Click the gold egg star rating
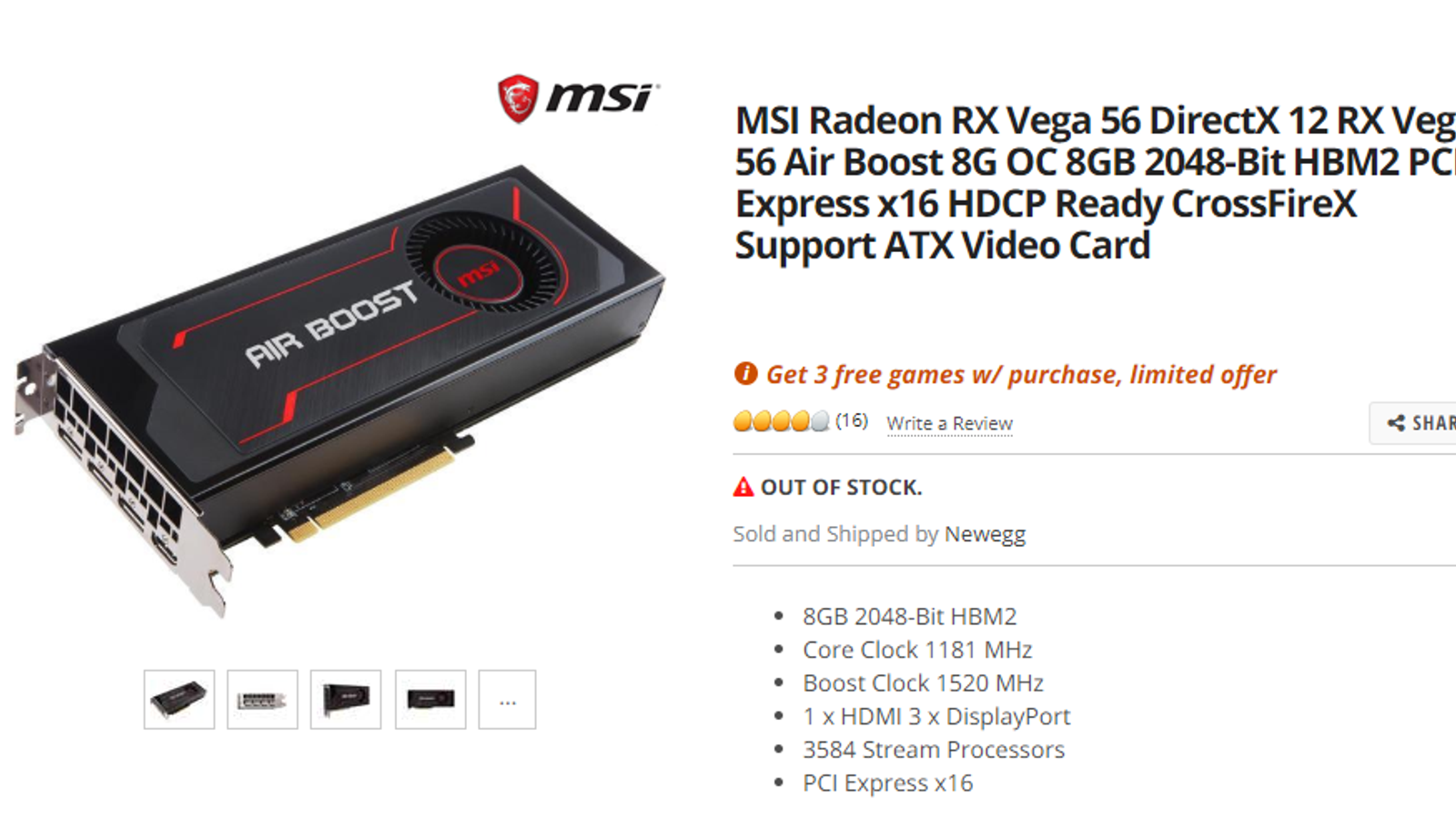 (782, 421)
